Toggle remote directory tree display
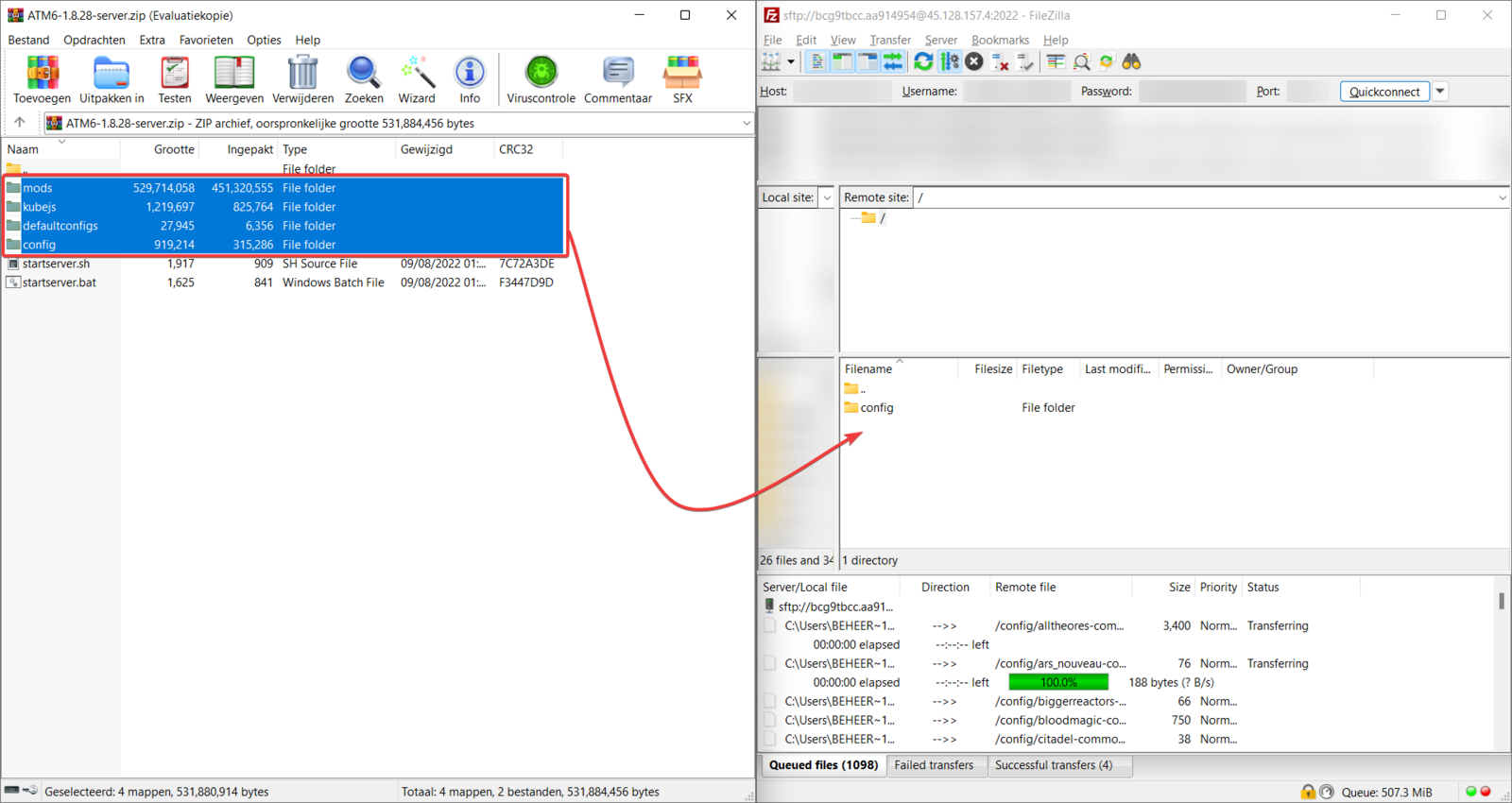Viewport: 1512px width, 803px height. click(868, 62)
